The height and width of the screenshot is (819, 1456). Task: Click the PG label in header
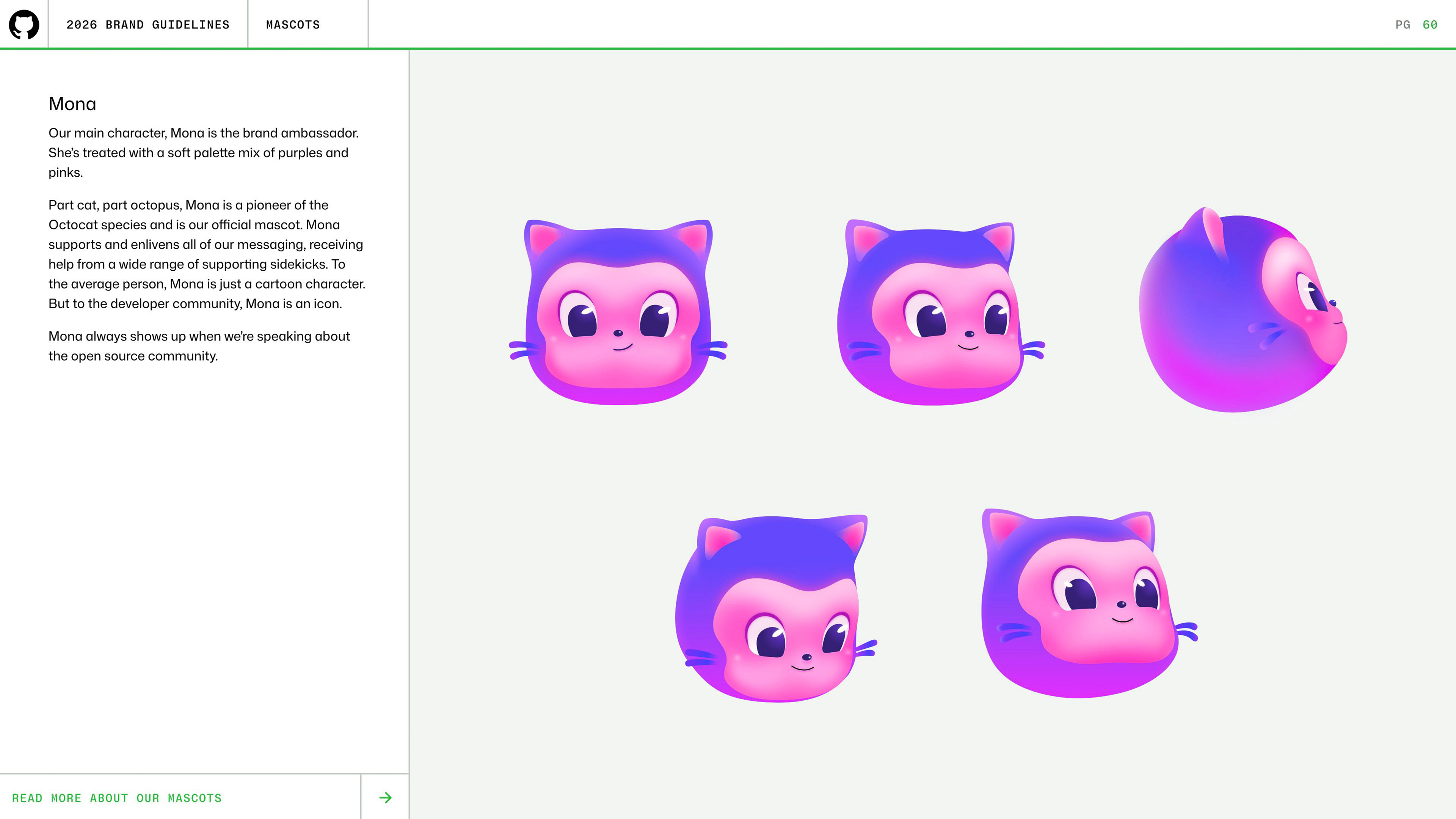(x=1403, y=24)
